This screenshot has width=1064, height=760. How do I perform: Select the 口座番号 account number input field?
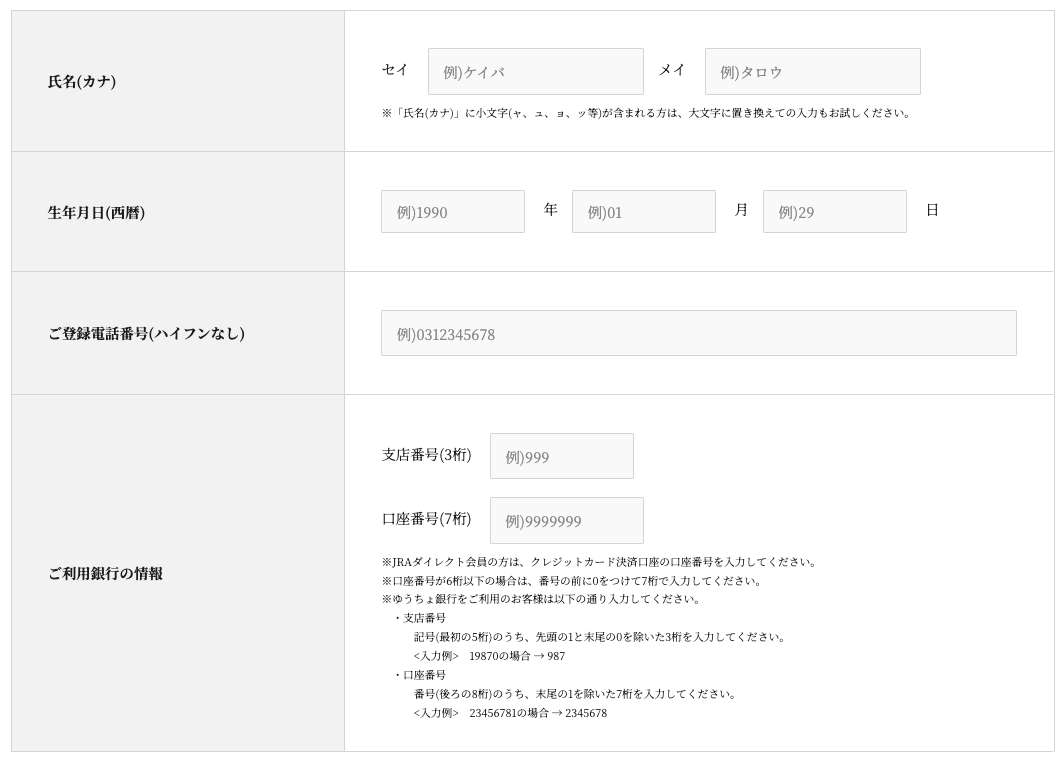click(x=566, y=521)
